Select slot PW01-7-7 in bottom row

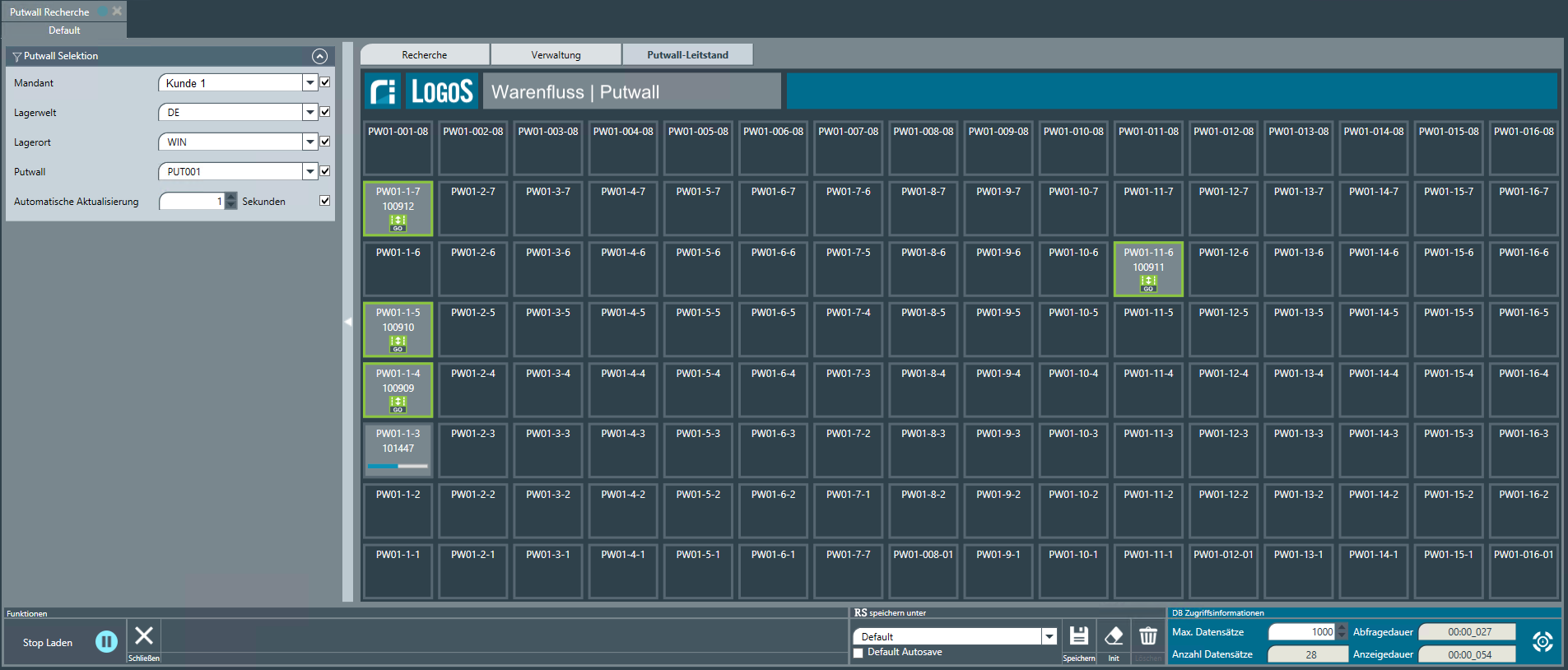pos(848,571)
